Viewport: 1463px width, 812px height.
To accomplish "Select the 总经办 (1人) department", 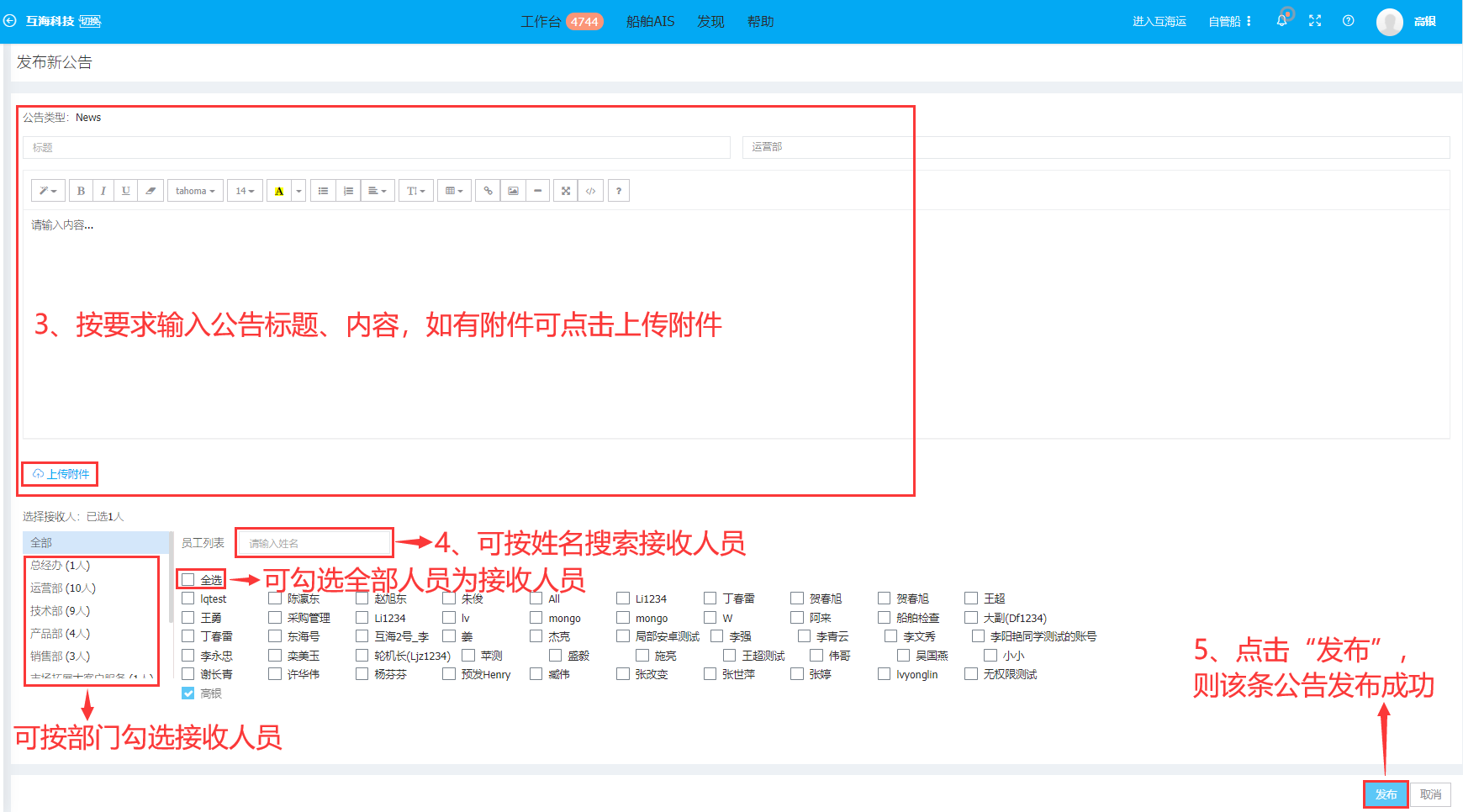I will [61, 565].
